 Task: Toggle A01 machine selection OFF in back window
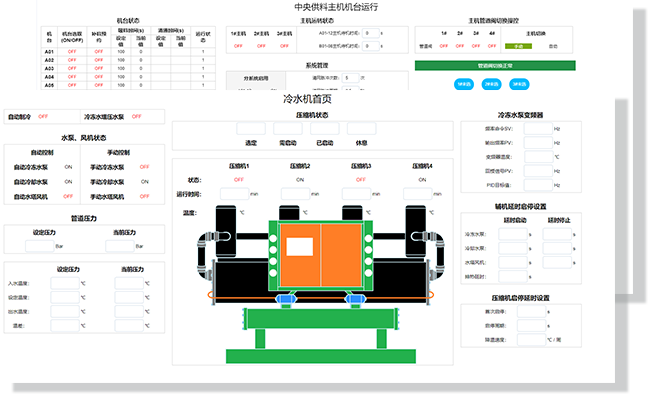pyautogui.click(x=72, y=52)
